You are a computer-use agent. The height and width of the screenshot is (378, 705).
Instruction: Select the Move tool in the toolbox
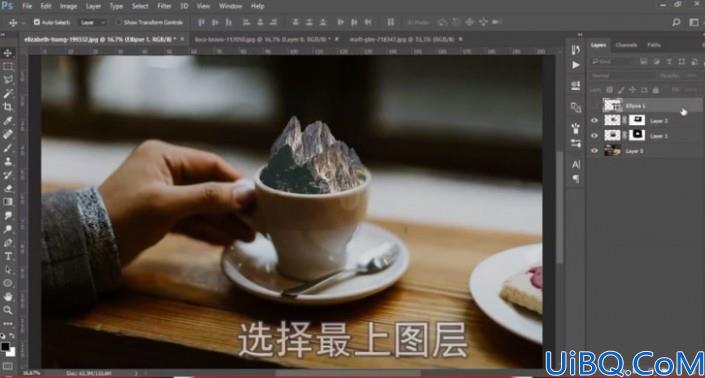(8, 53)
